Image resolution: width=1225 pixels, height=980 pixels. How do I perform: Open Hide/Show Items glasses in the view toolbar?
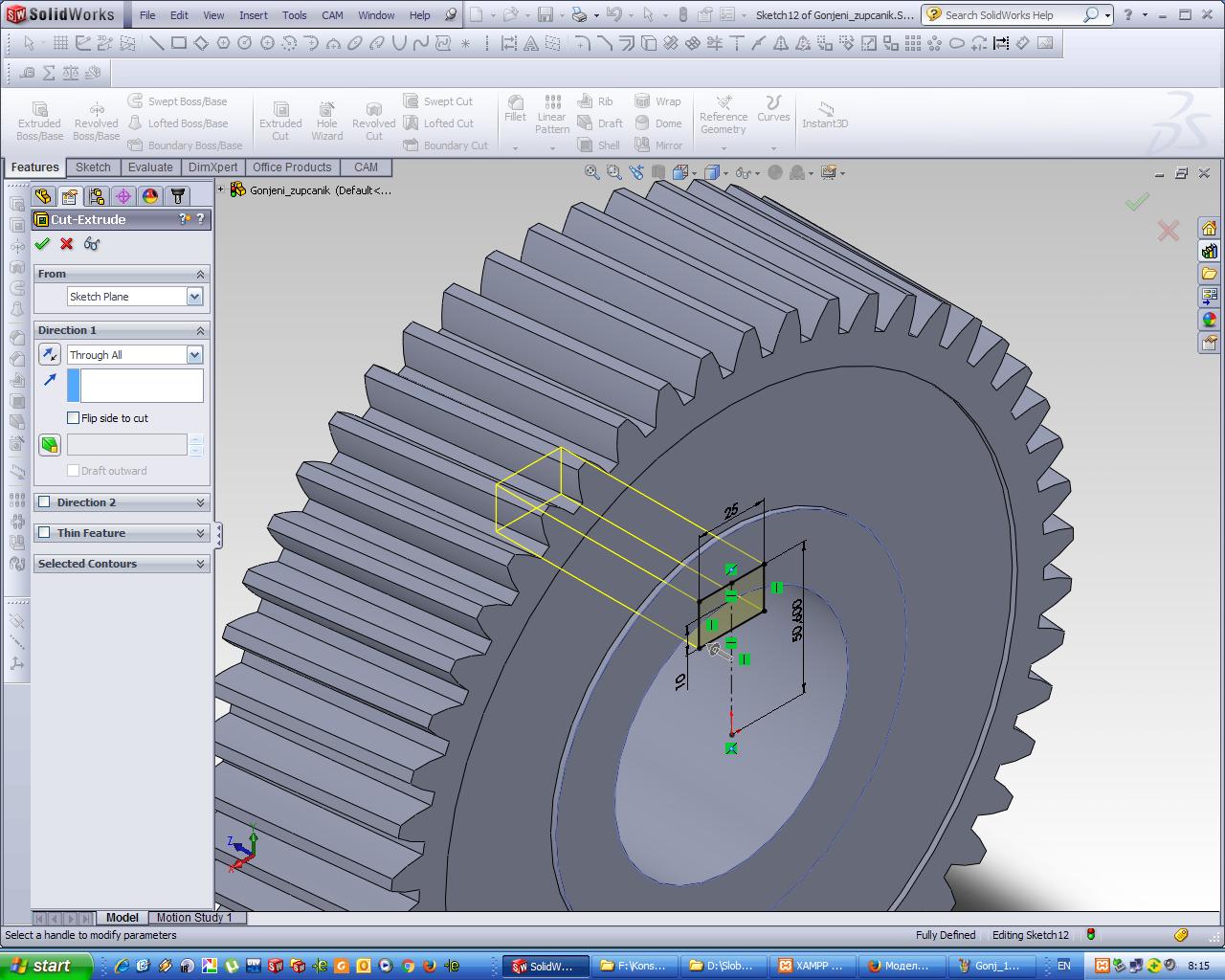point(746,173)
